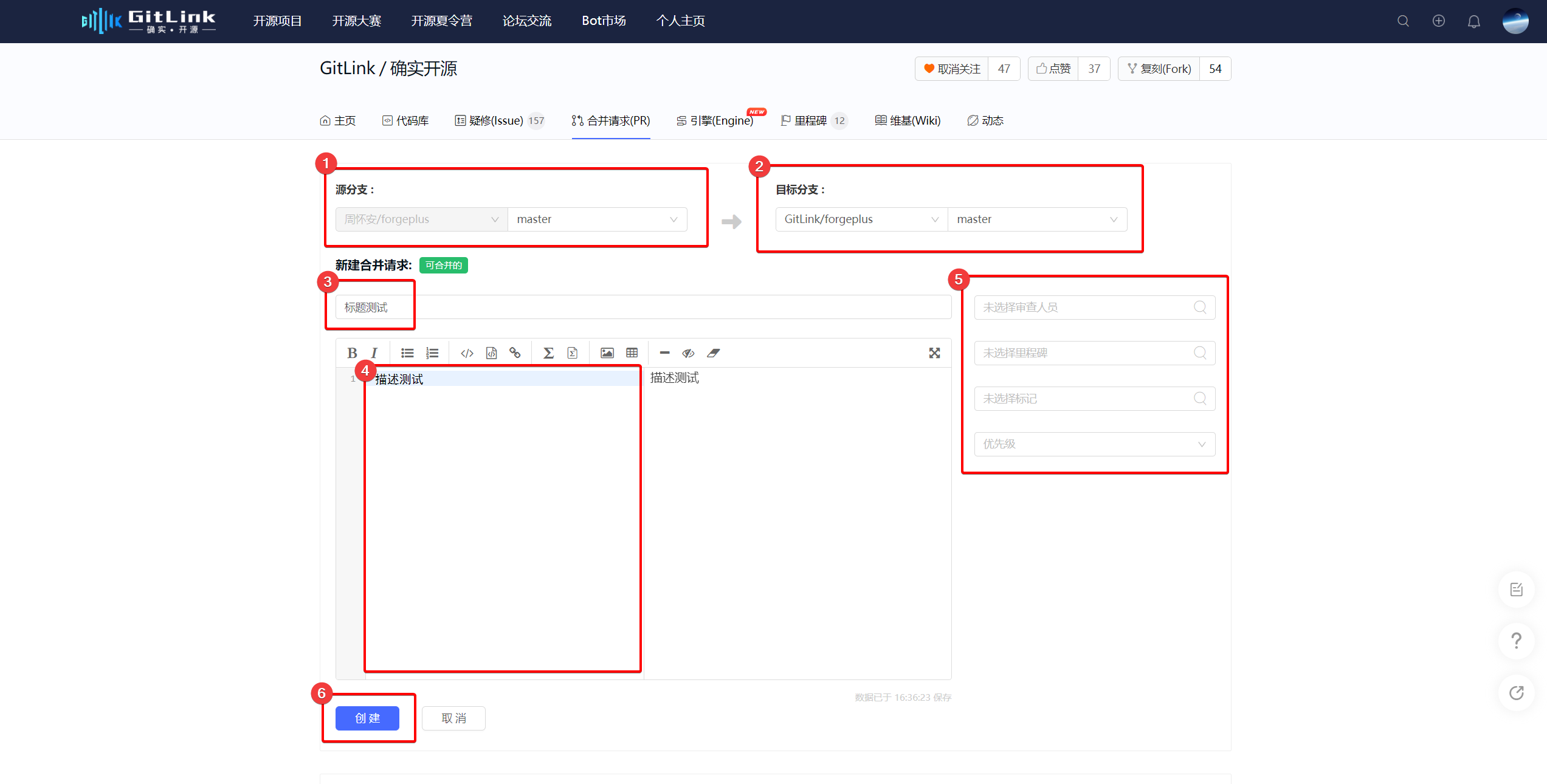Click the 取消 cancel button
1547x784 pixels.
[453, 718]
